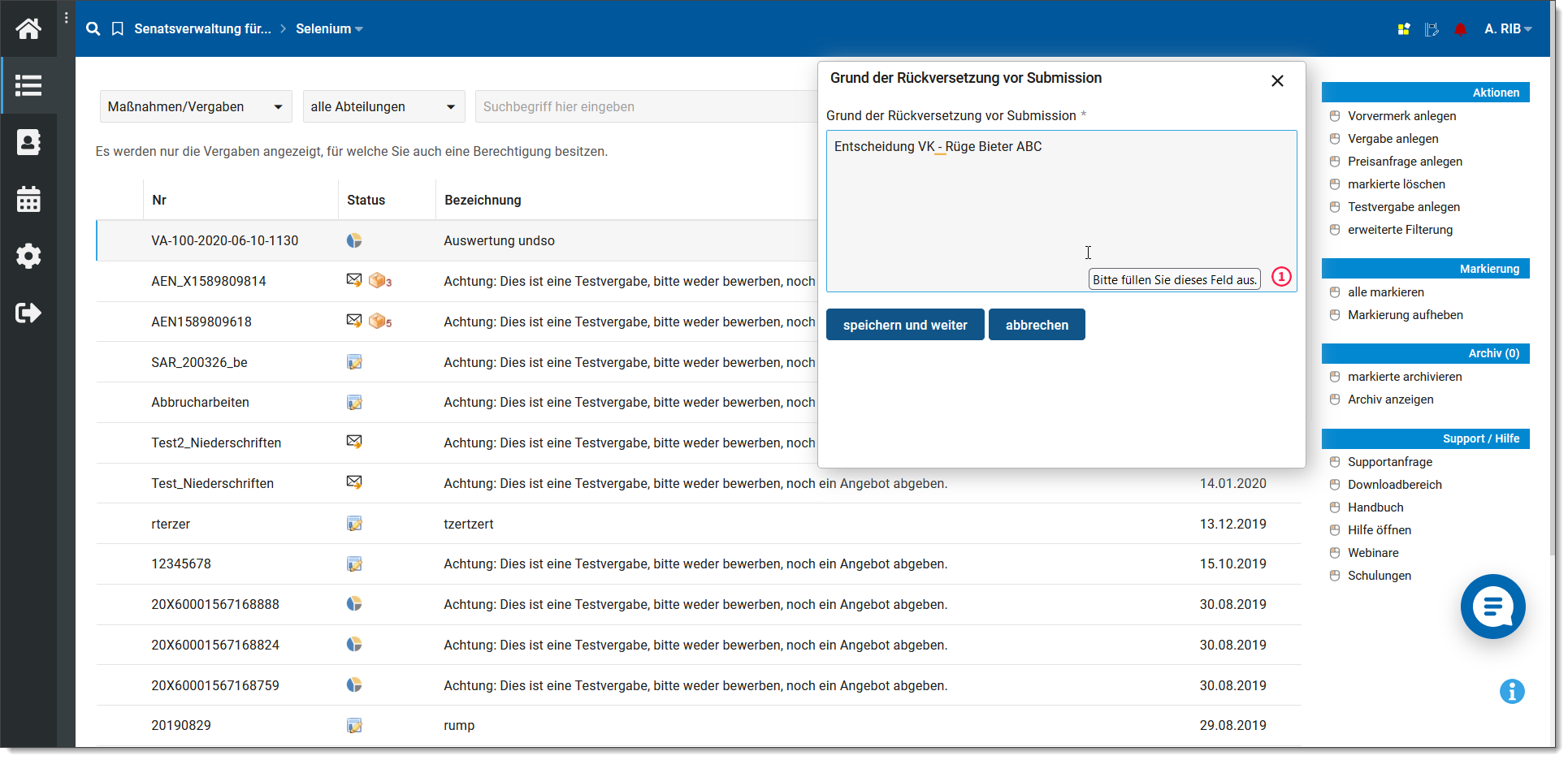Image resolution: width=1568 pixels, height=760 pixels.
Task: Click Vergabe anlegen action
Action: [x=1393, y=139]
